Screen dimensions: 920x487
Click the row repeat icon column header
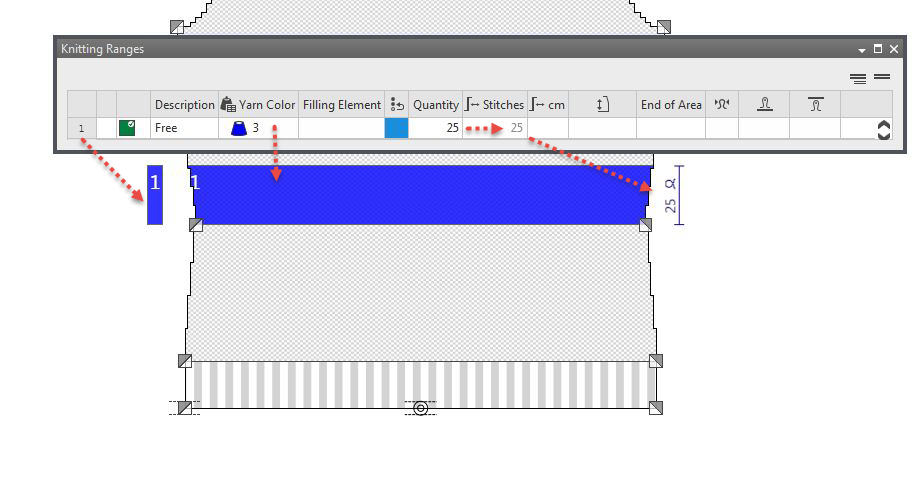(396, 104)
